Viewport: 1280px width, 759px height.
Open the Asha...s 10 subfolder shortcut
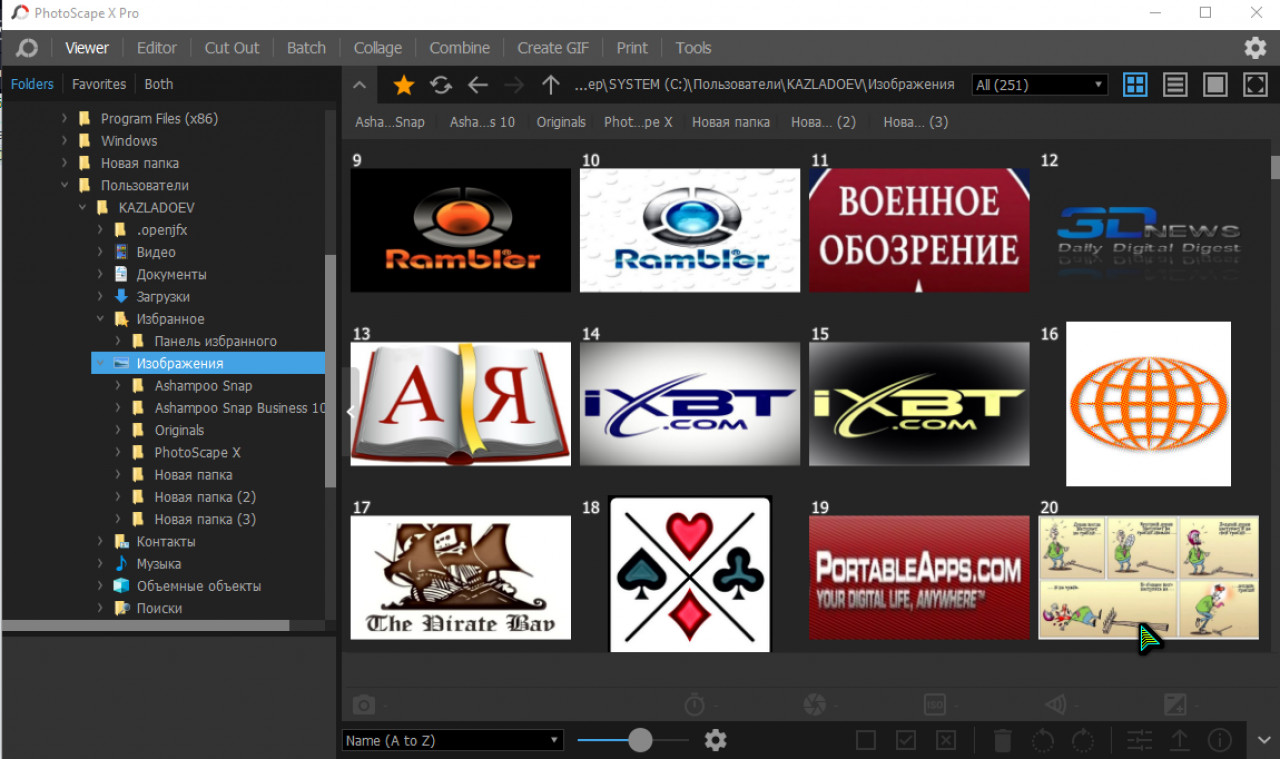pos(482,122)
